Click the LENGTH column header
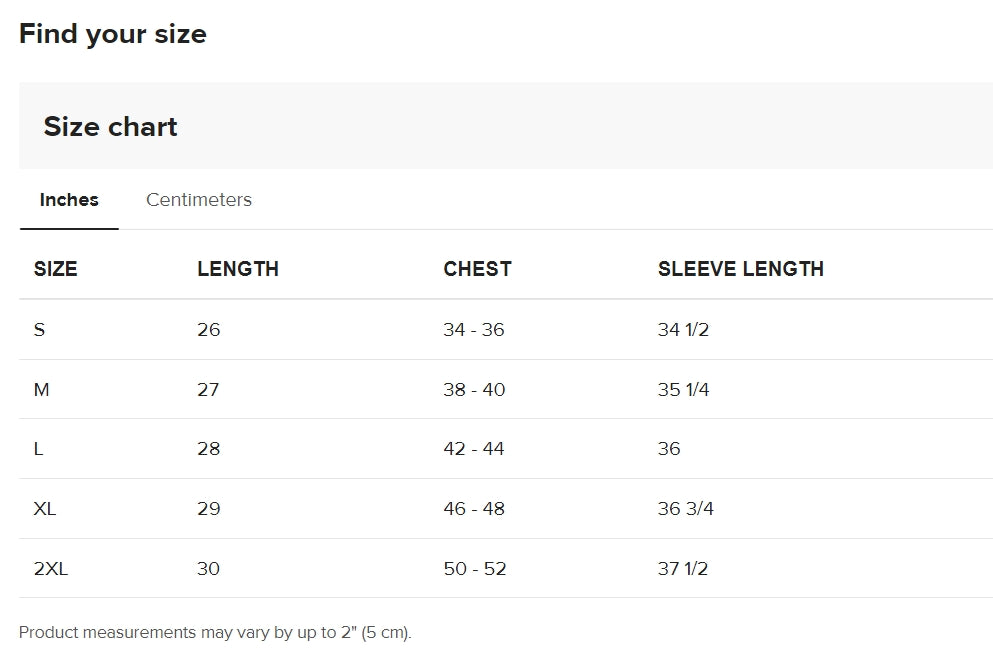This screenshot has width=993, height=658. click(x=238, y=269)
